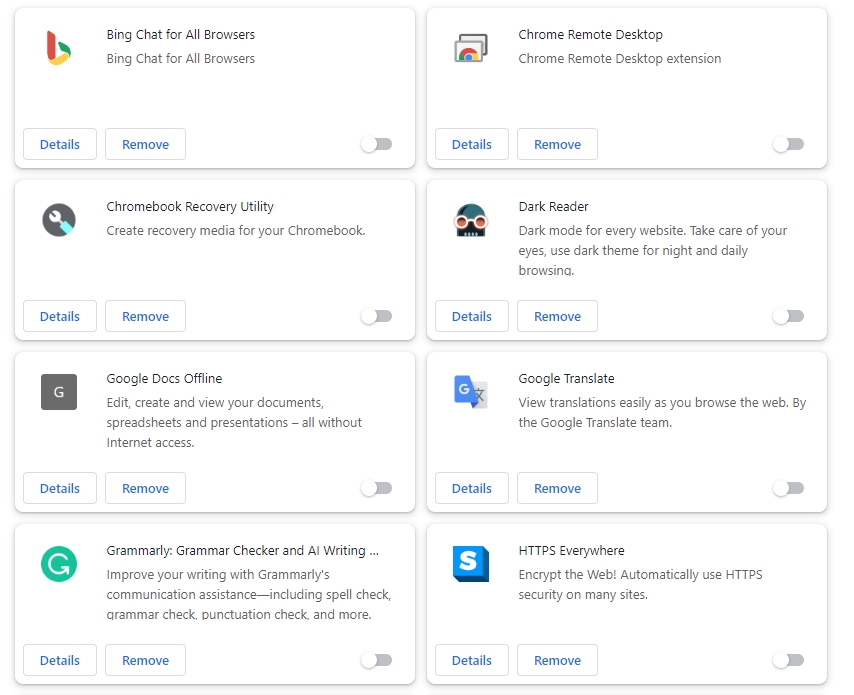The image size is (854, 695).
Task: Click the Google Translate icon
Action: click(470, 392)
